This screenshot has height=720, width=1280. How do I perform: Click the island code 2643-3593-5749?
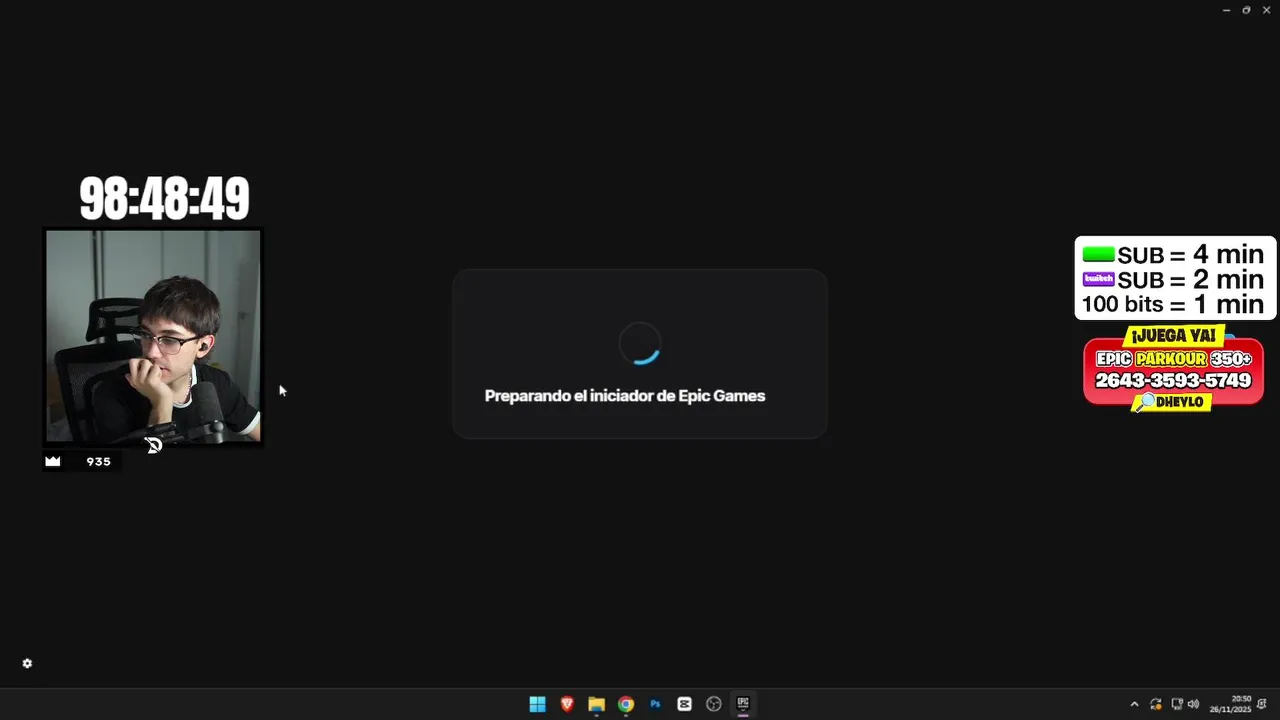(x=1173, y=381)
